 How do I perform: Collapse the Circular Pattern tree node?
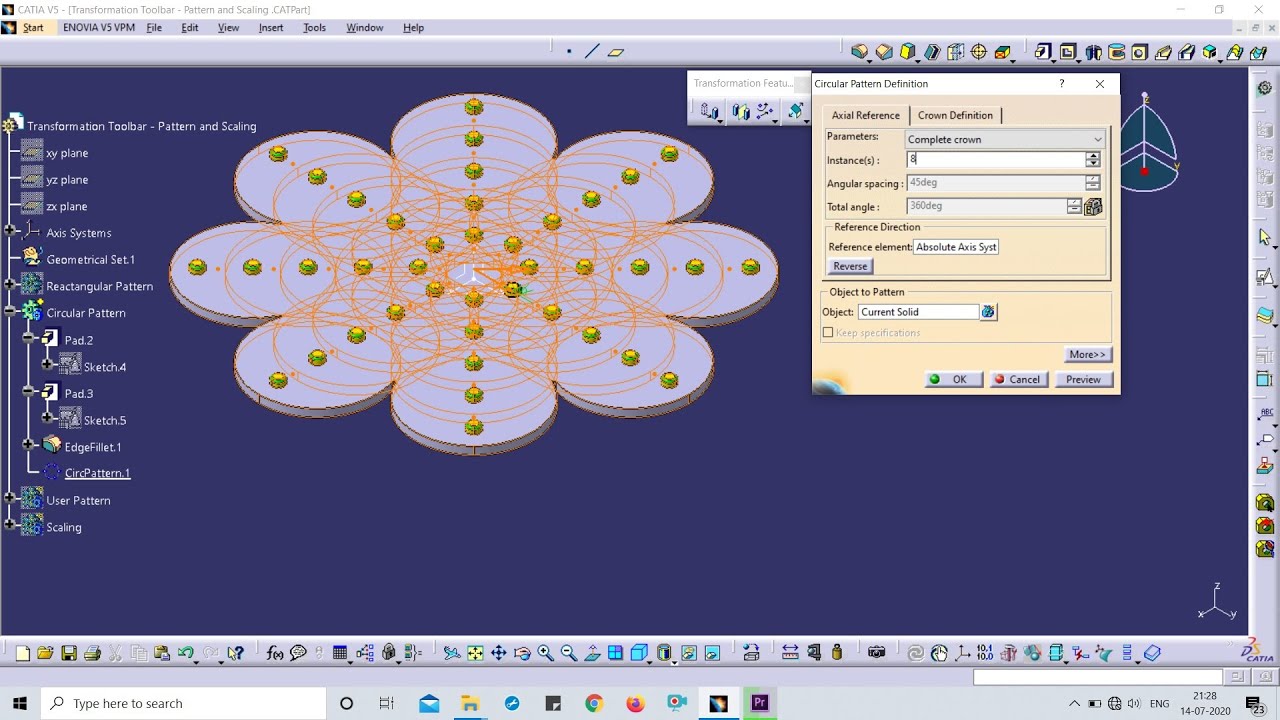click(x=11, y=312)
